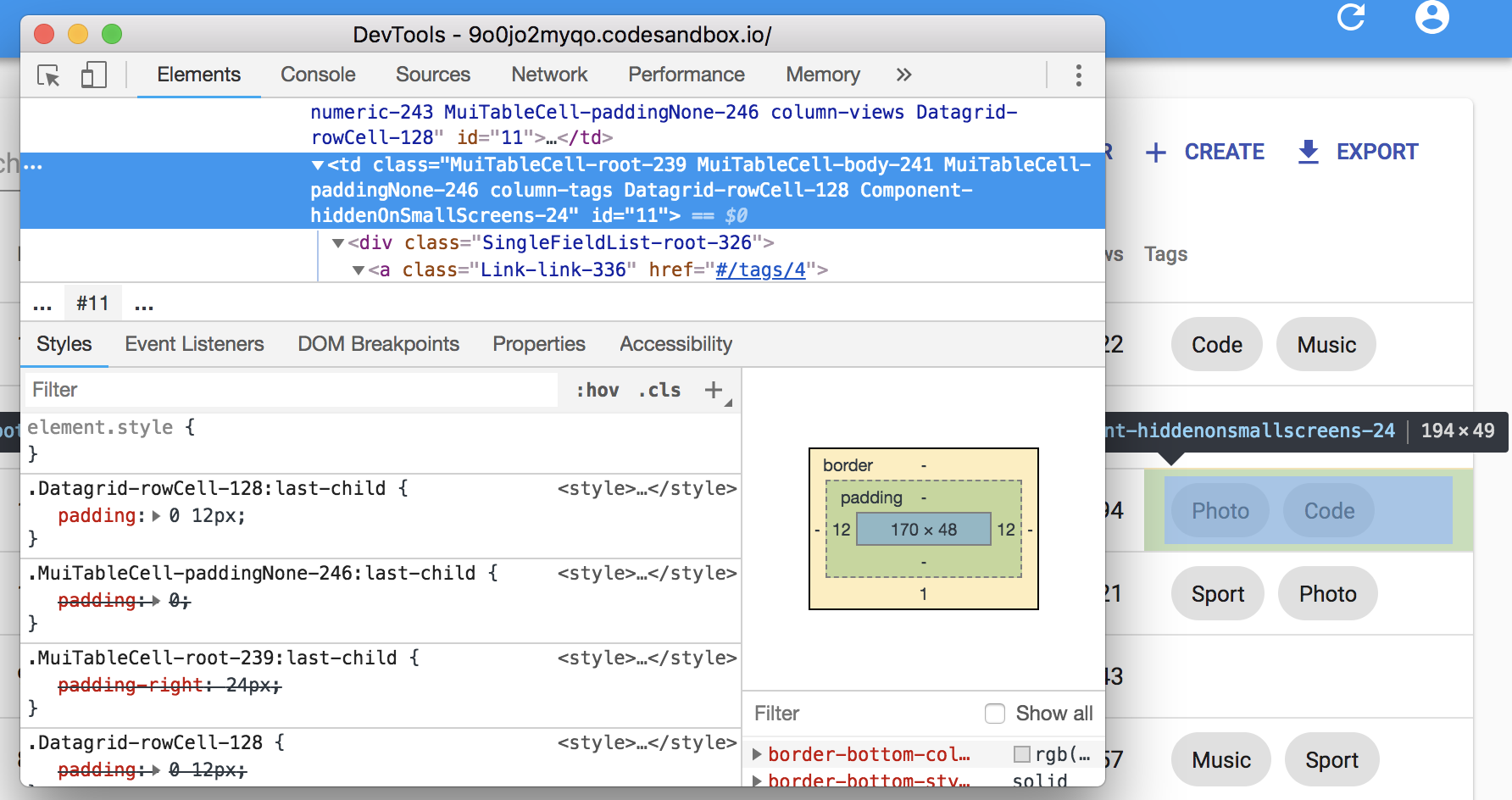Select the inspect element tool
This screenshot has height=800, width=1512.
coord(48,75)
